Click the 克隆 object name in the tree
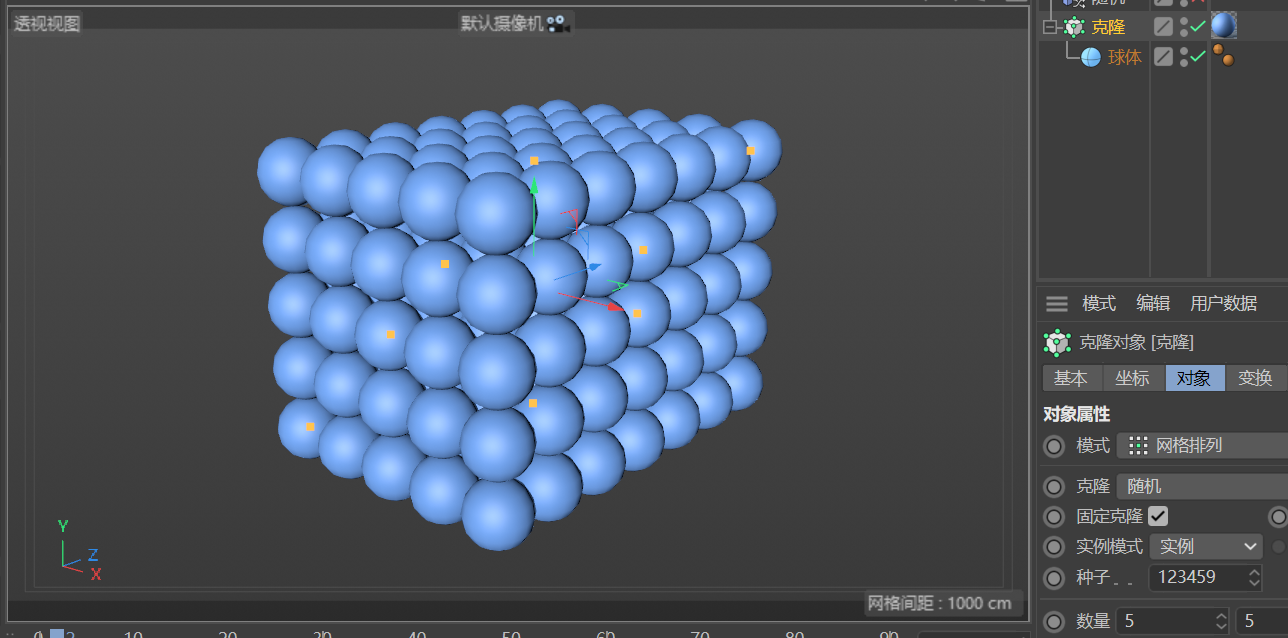This screenshot has width=1288, height=638. 1108,27
